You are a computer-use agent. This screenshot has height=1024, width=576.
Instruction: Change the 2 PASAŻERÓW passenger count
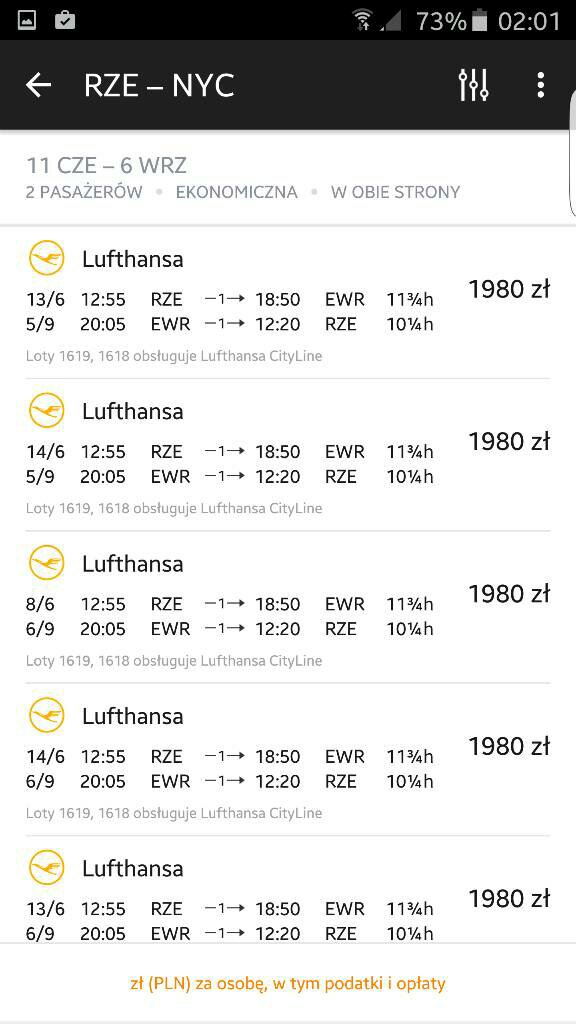pos(84,192)
